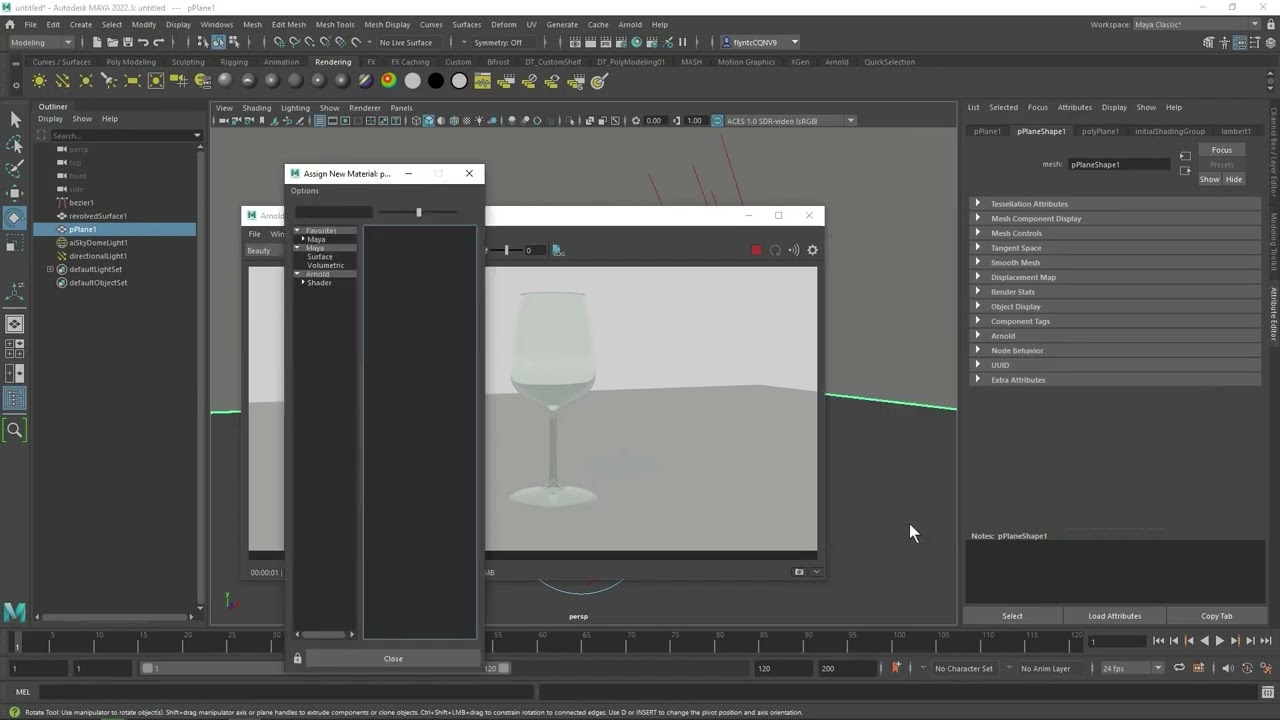Click the Close button in Assign Material
The width and height of the screenshot is (1280, 720).
(x=393, y=658)
